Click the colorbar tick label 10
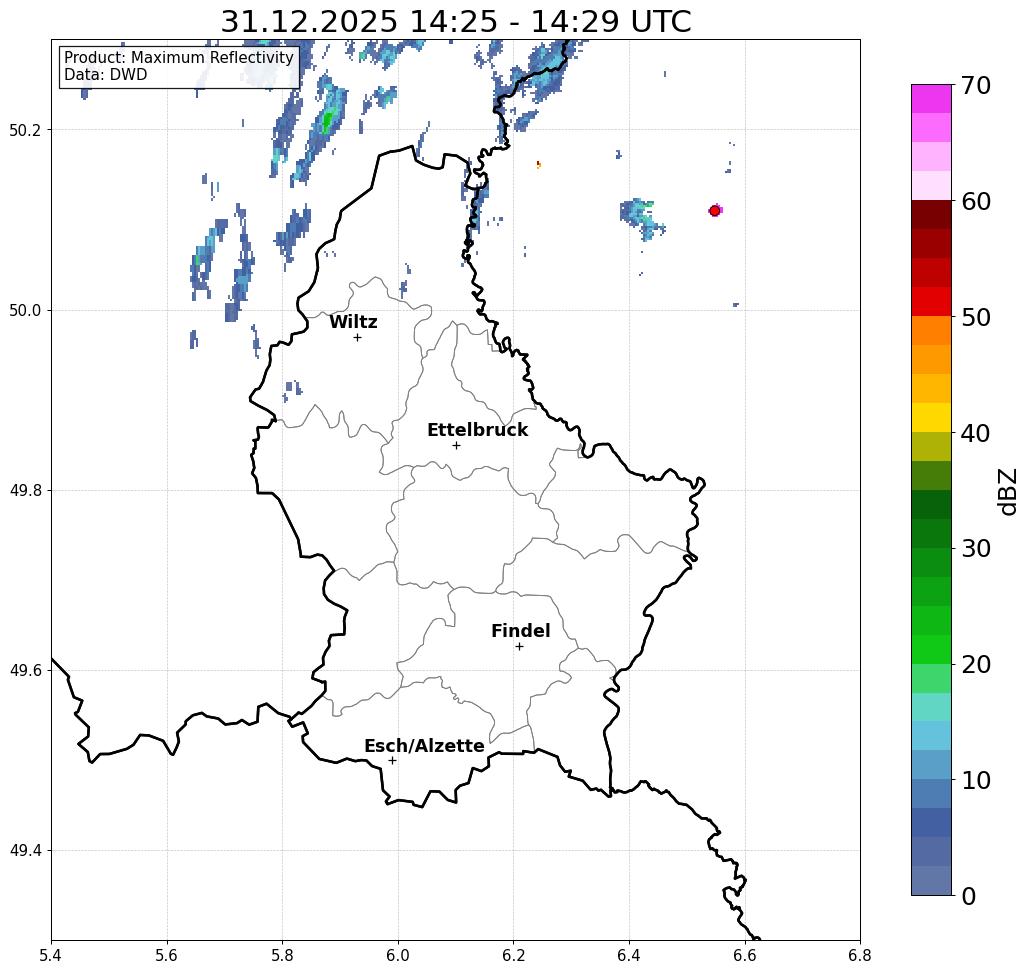This screenshot has height=973, width=1029. coord(976,779)
